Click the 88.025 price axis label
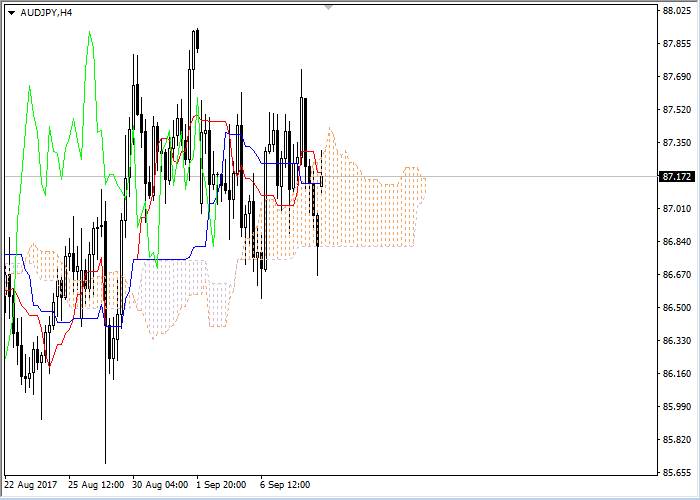The image size is (700, 500). click(x=677, y=11)
